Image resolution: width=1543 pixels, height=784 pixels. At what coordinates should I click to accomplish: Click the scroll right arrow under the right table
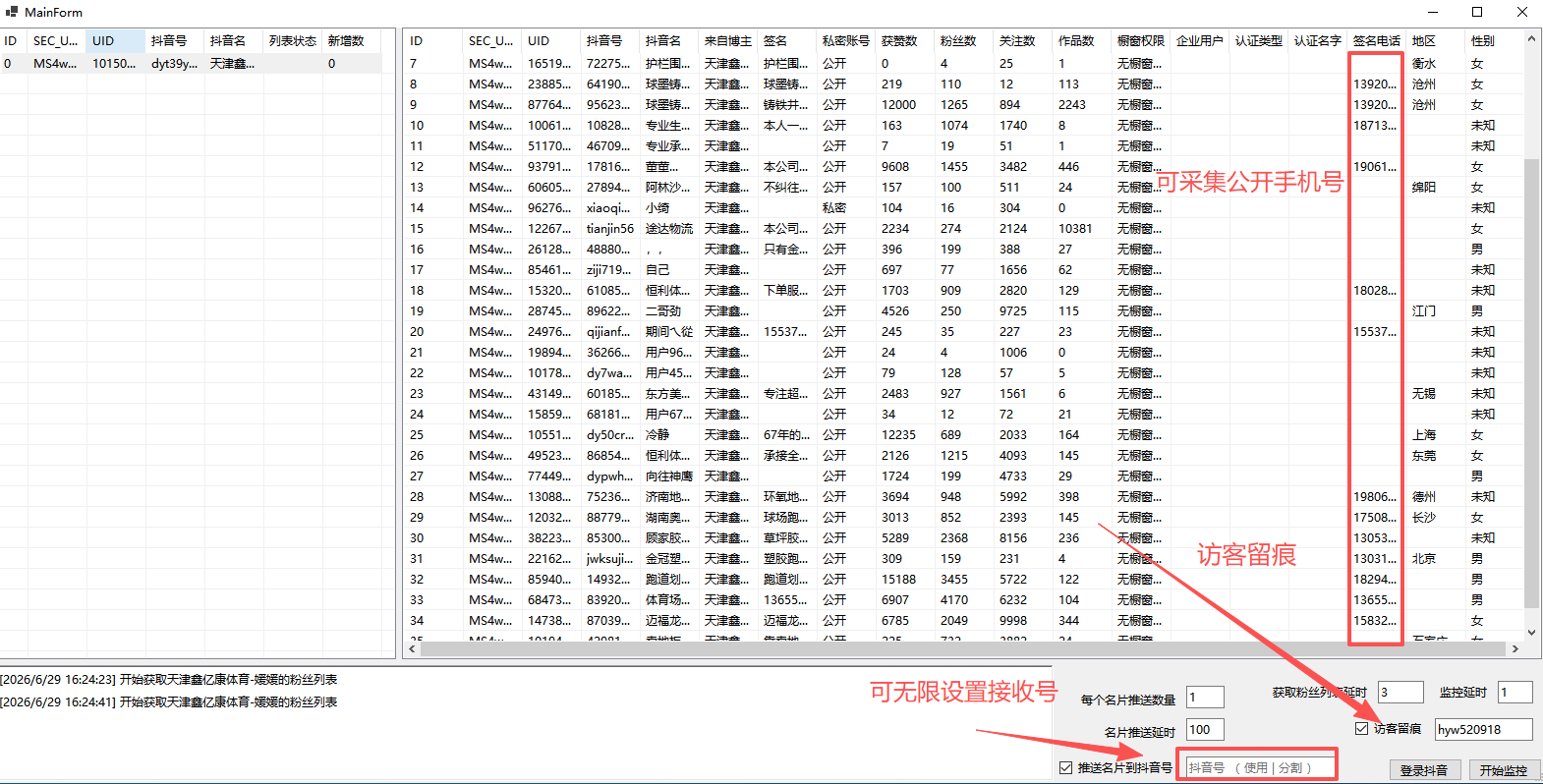[1515, 648]
